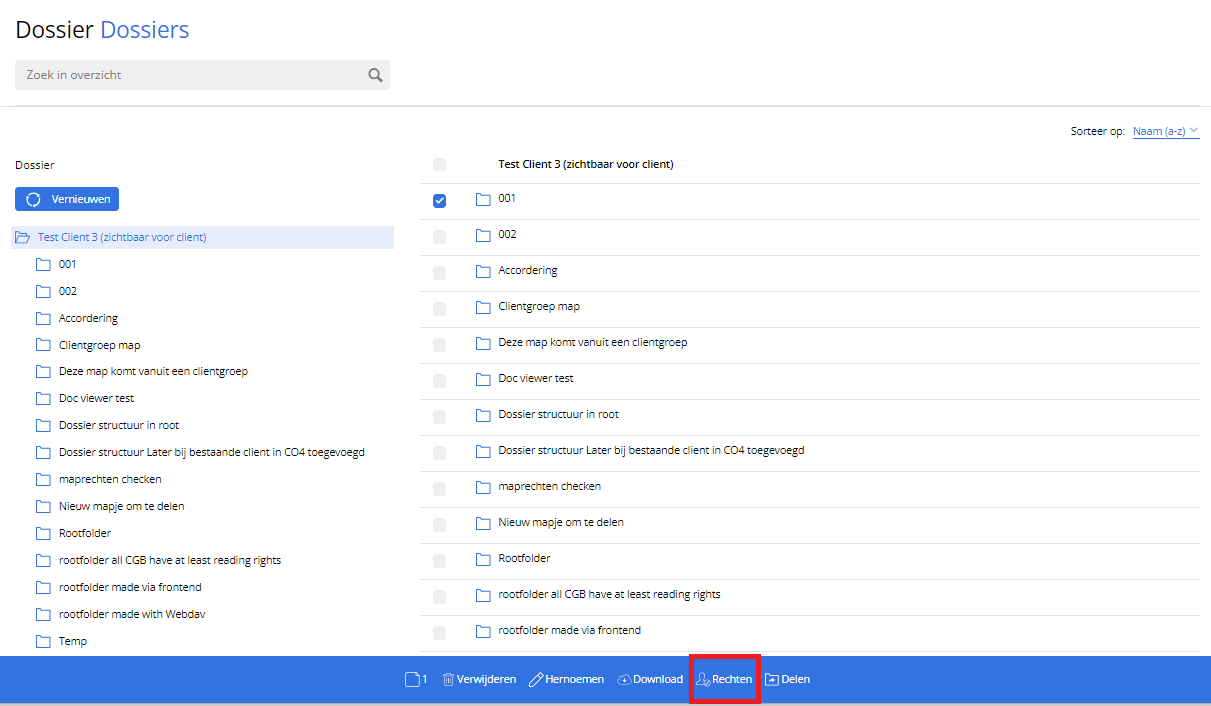Click folder icon of Clientgroep map in list
Viewport: 1211px width, 706px height.
[483, 307]
